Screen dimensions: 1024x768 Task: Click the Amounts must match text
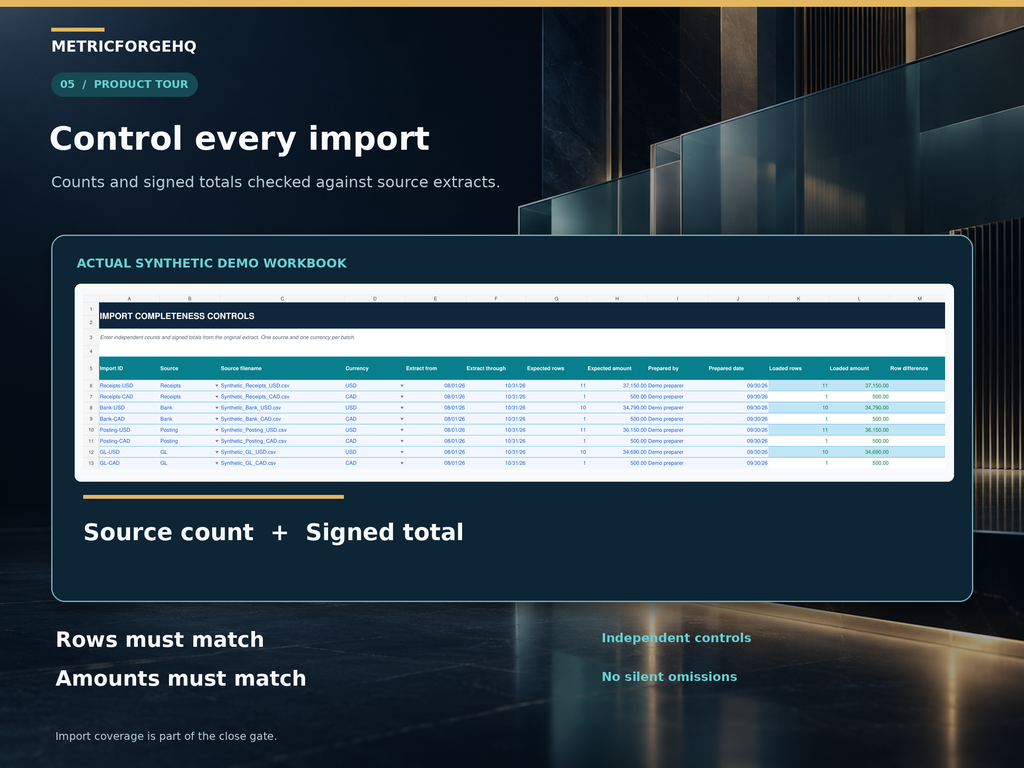[x=181, y=679]
